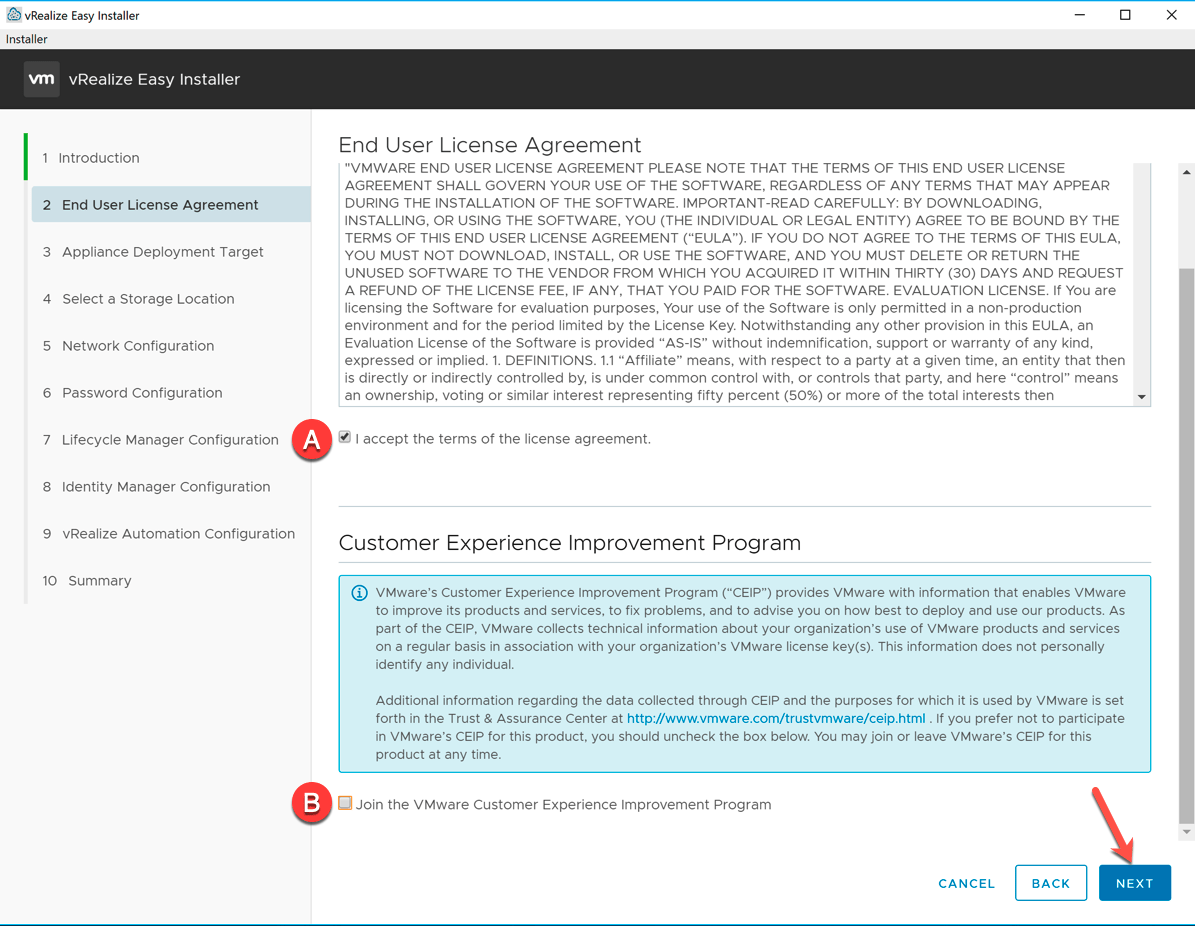The height and width of the screenshot is (926, 1195).
Task: Open the Installer menu
Action: (27, 39)
